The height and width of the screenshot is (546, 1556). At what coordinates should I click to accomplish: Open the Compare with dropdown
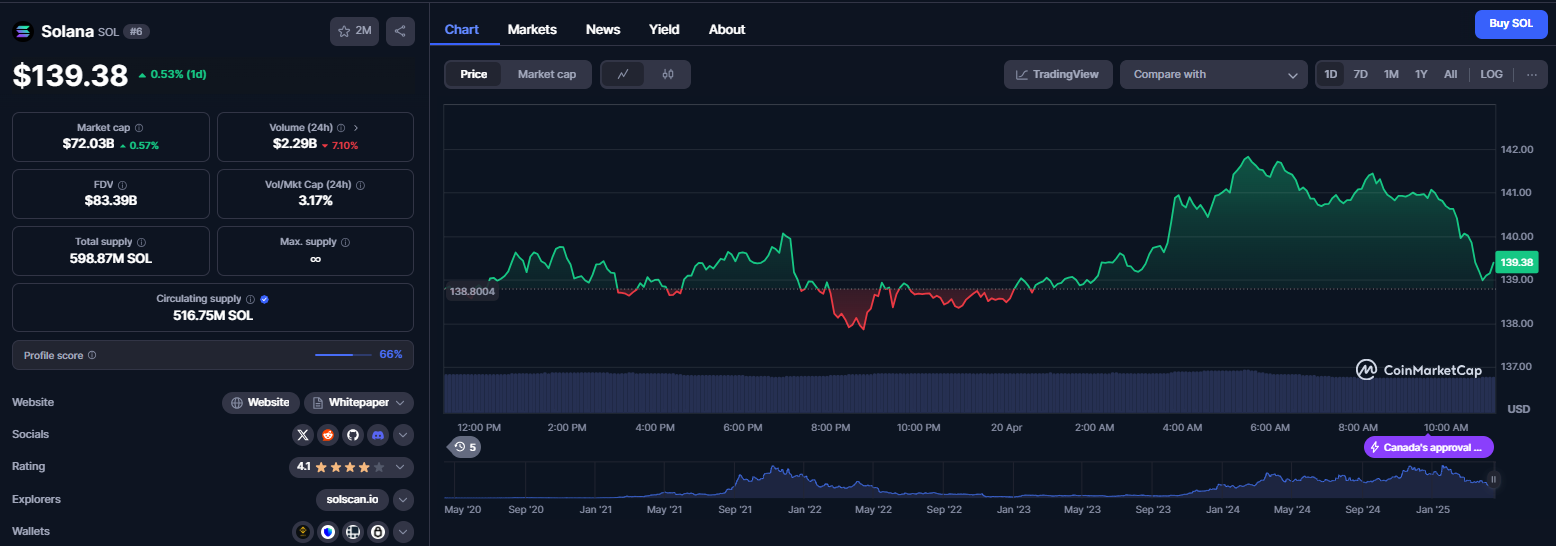click(x=1214, y=74)
